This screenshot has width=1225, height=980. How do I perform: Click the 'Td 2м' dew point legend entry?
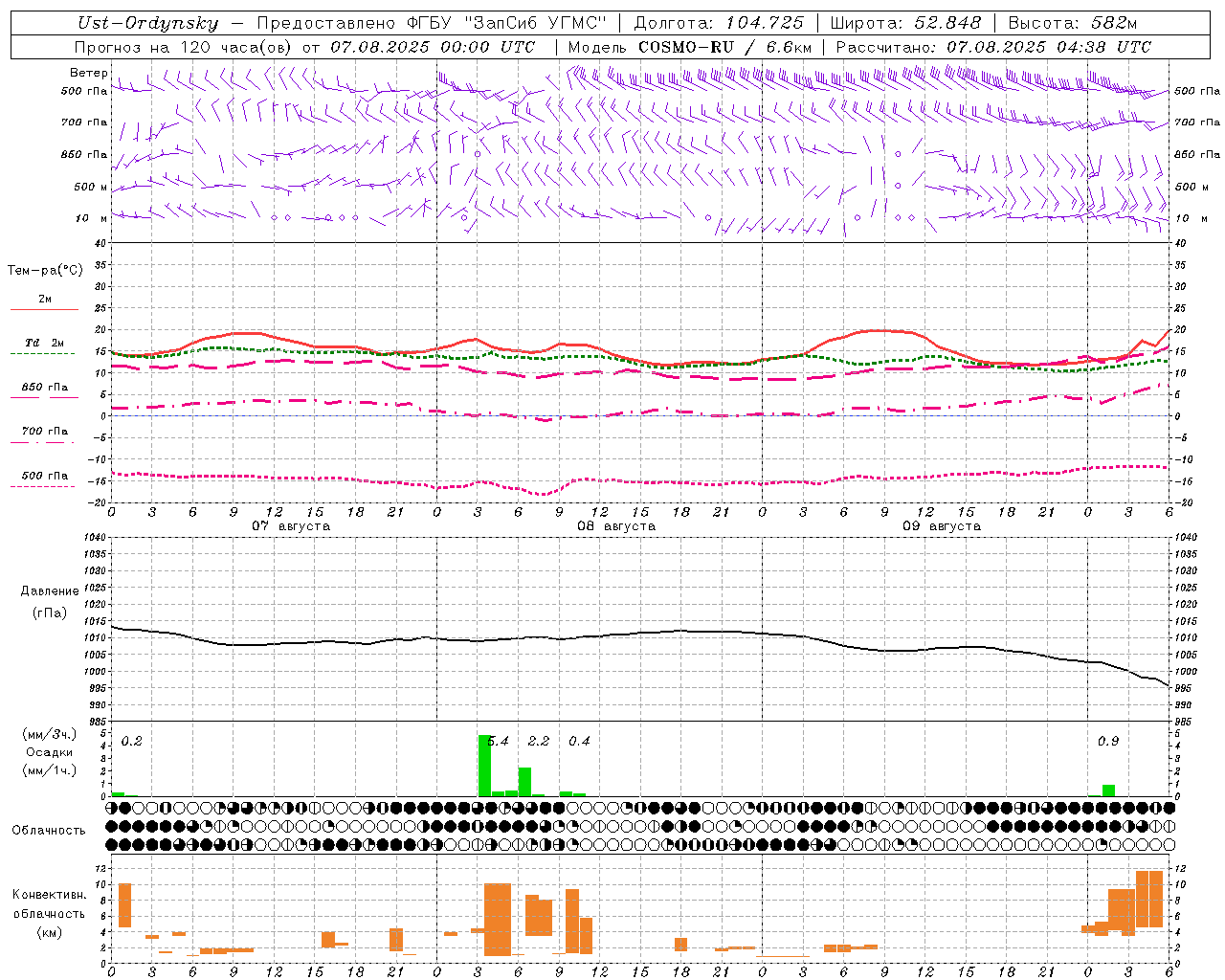pos(44,342)
